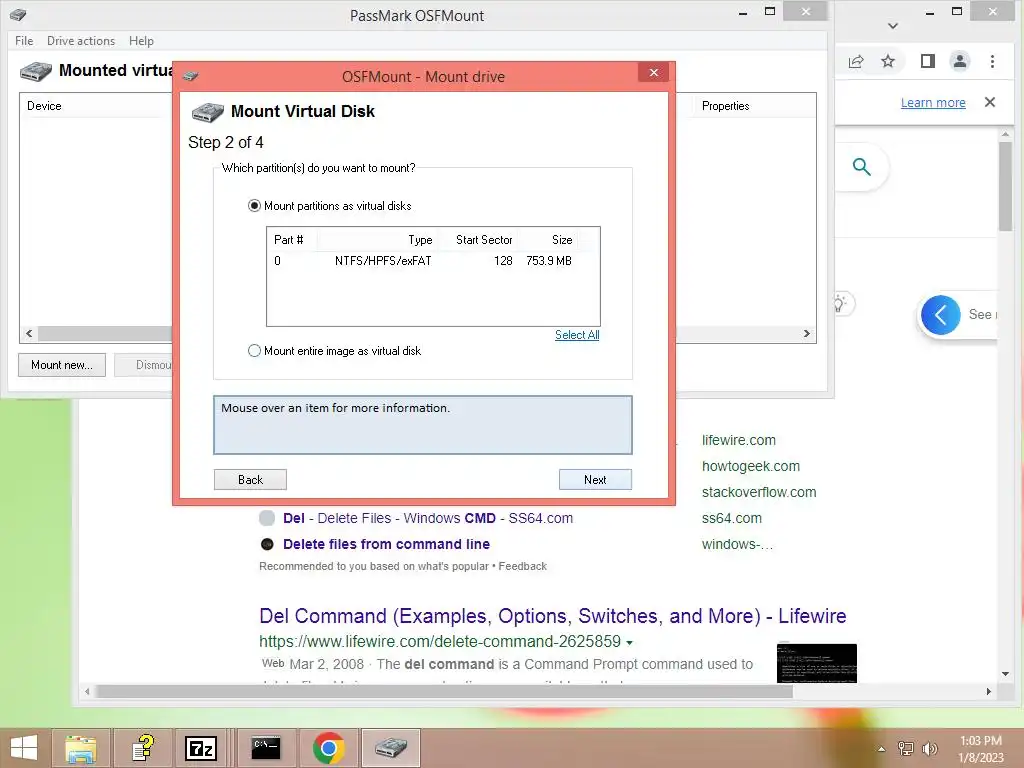Open the Drive actions menu
Screen dimensions: 1024x768
click(81, 40)
